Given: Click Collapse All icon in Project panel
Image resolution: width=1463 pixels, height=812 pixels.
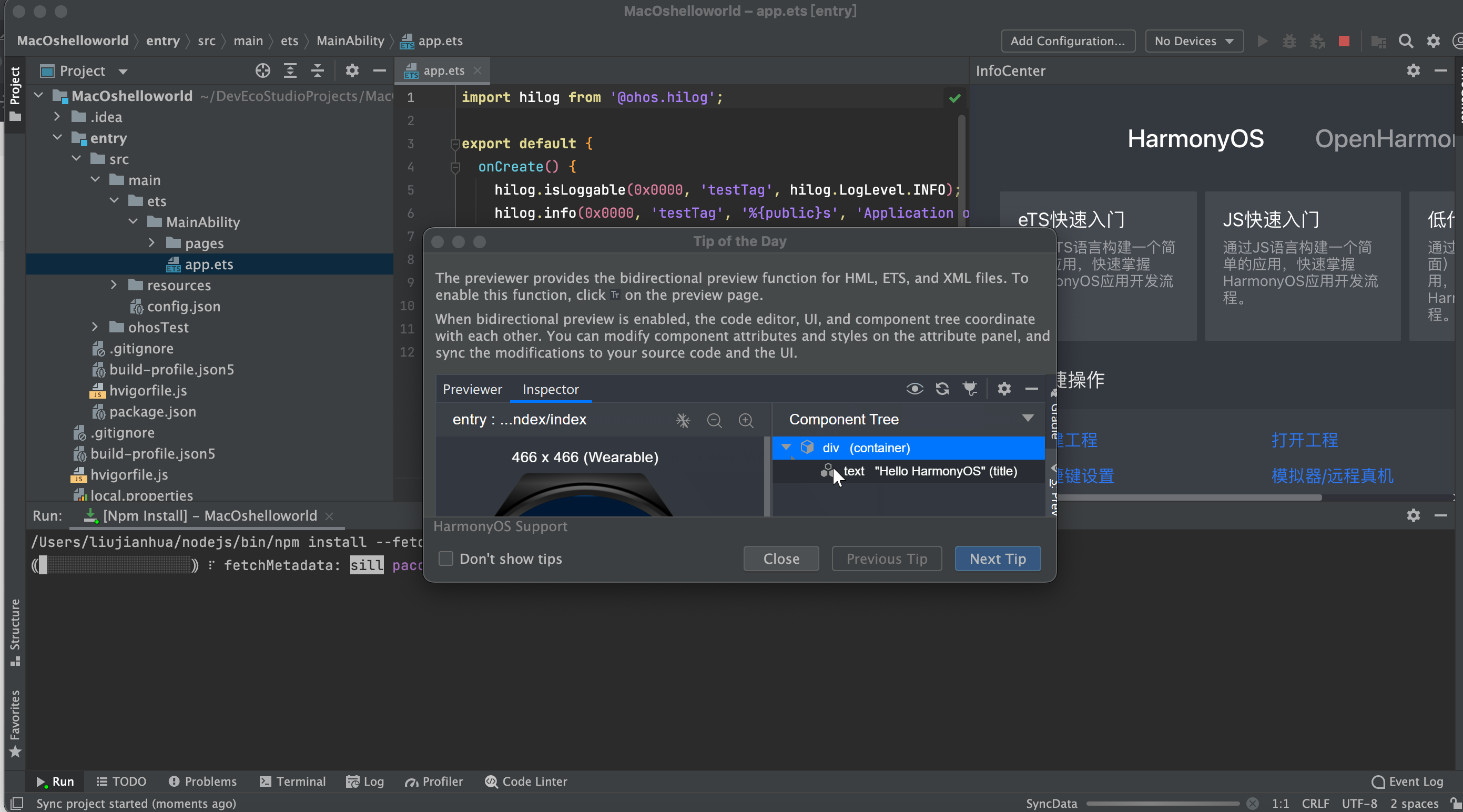Looking at the screenshot, I should (318, 70).
